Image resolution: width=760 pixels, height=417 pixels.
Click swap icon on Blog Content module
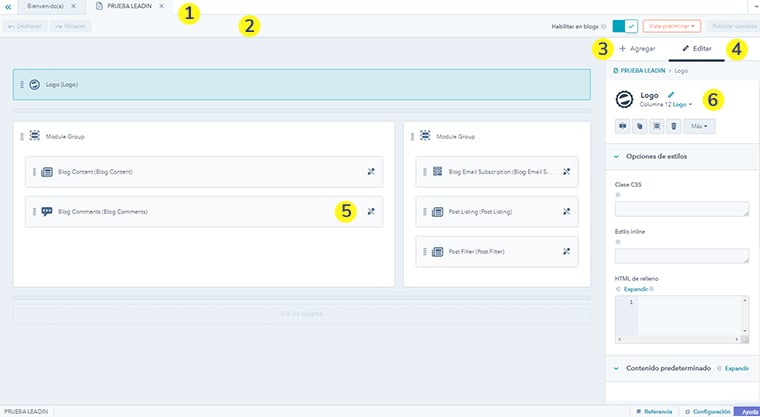coord(371,172)
